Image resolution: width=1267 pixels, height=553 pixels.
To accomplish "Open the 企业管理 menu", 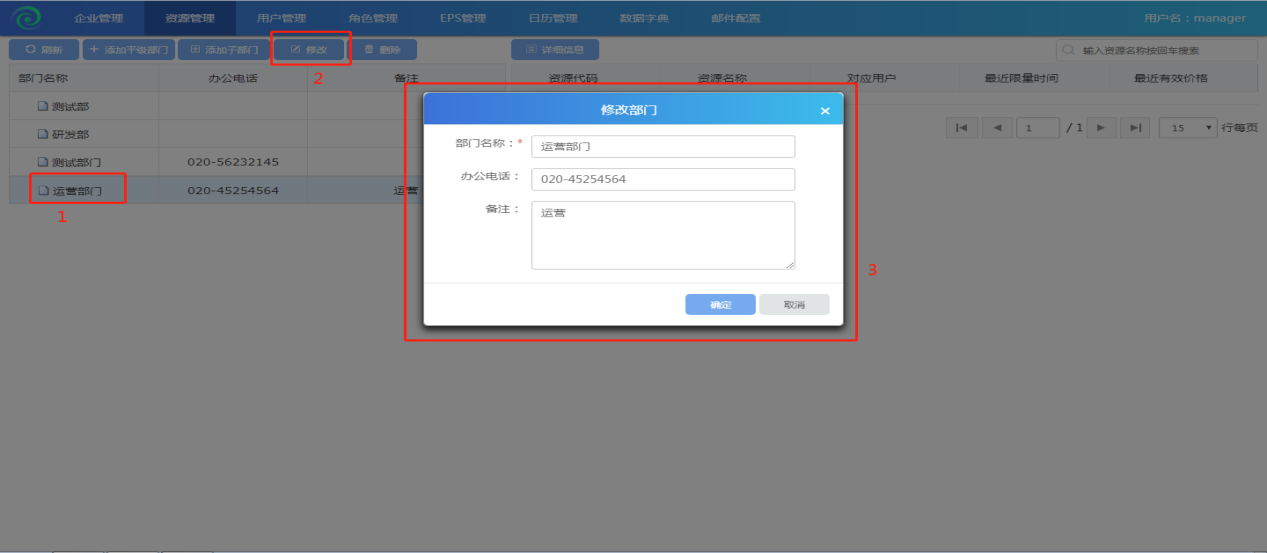I will click(98, 18).
